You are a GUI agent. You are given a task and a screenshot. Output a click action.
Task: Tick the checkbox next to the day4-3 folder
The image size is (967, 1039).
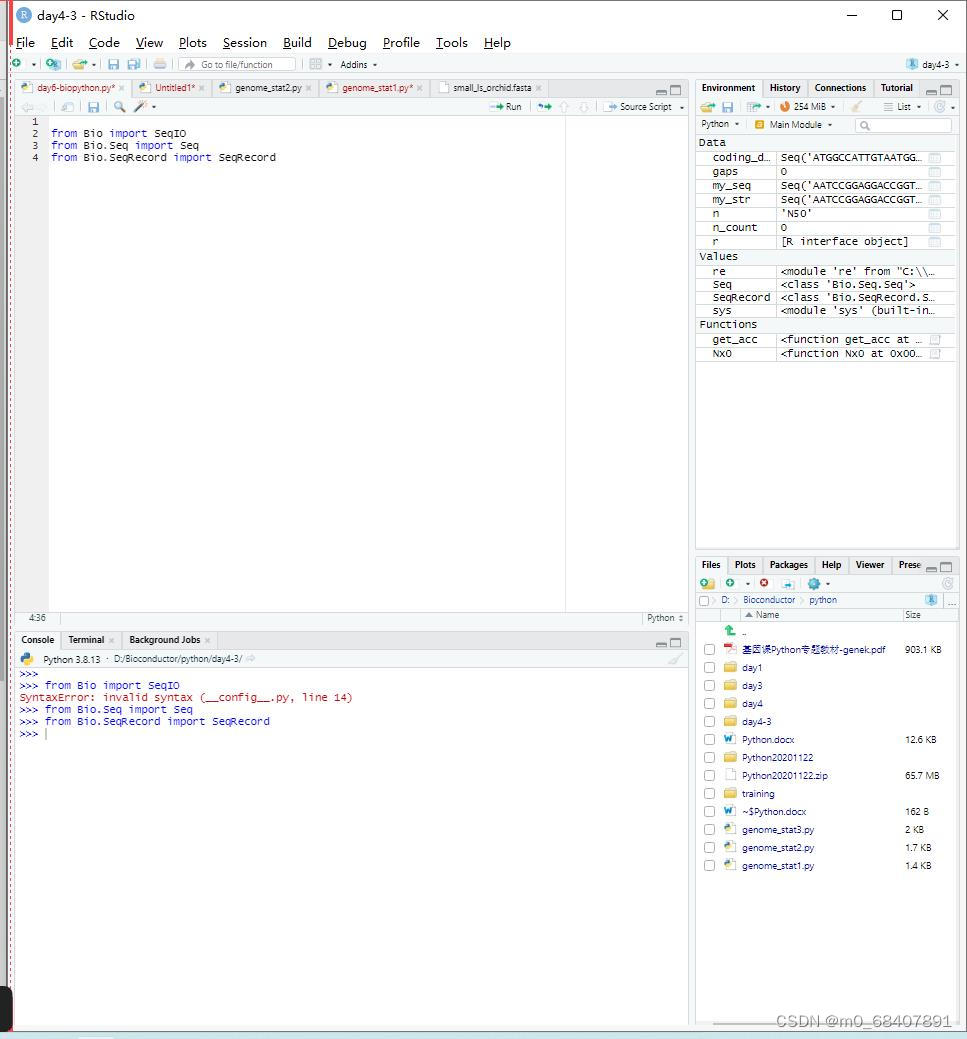click(x=709, y=722)
